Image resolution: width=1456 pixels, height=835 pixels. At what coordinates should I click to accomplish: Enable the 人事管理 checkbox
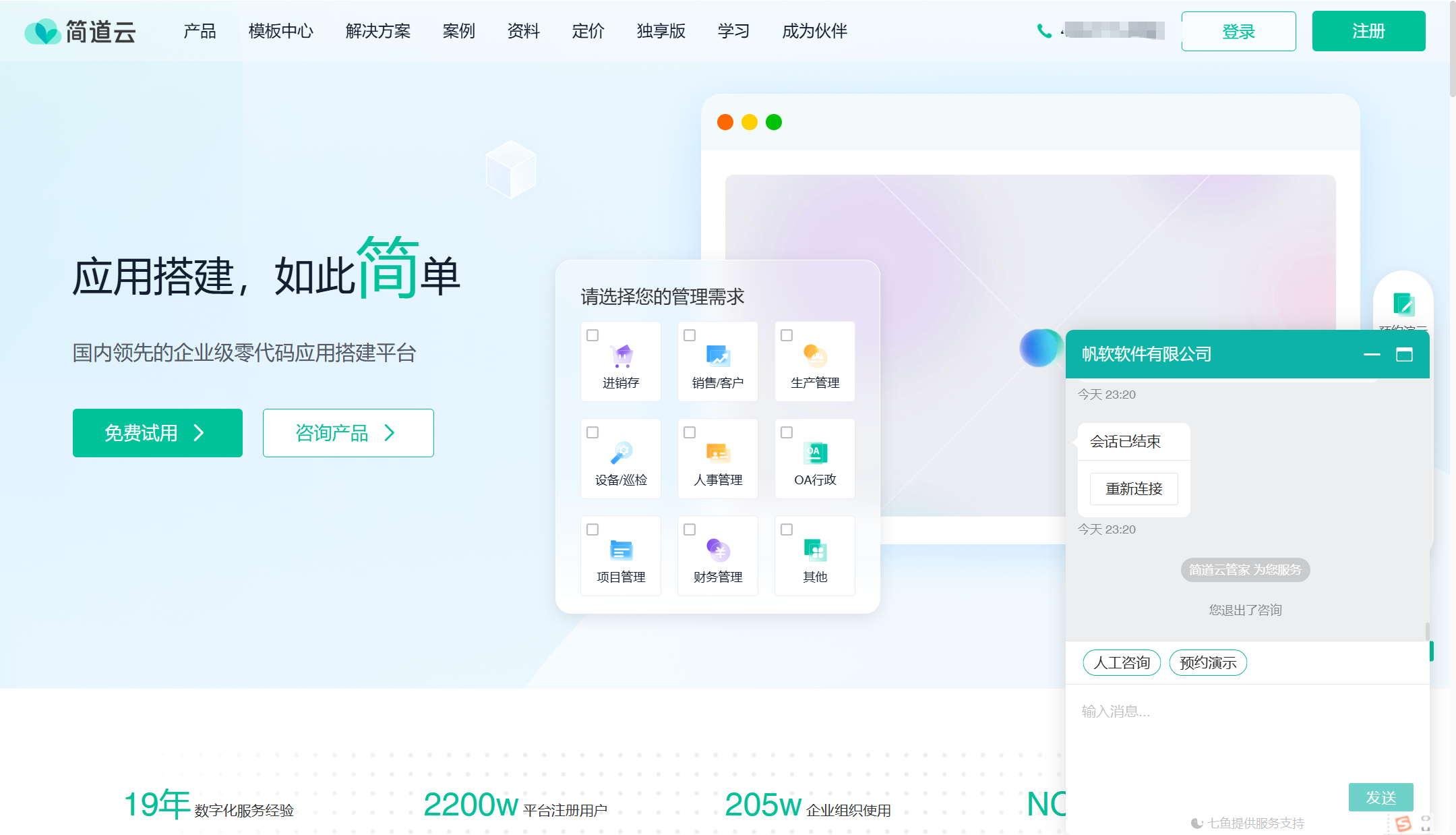(x=690, y=432)
